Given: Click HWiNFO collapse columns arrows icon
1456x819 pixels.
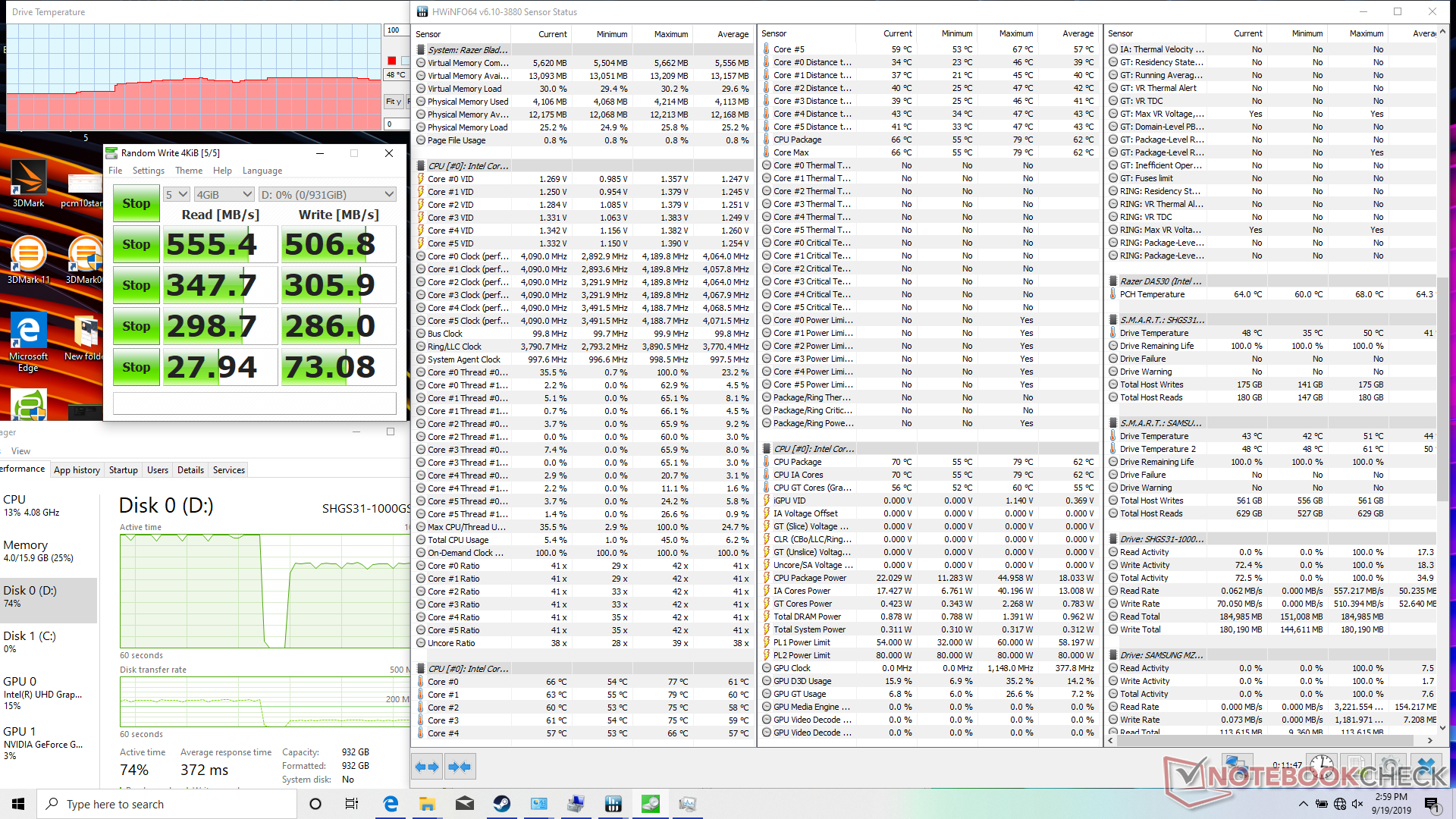Looking at the screenshot, I should pos(460,767).
